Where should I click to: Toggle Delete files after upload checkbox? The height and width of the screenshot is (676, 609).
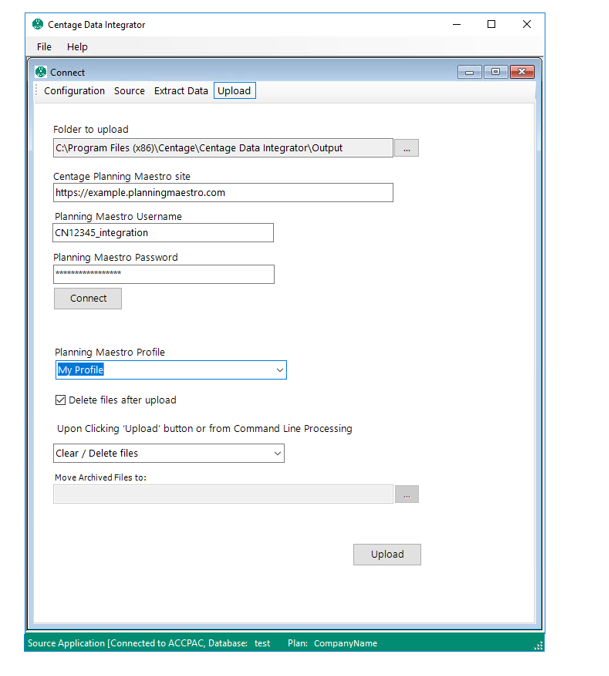pos(60,400)
